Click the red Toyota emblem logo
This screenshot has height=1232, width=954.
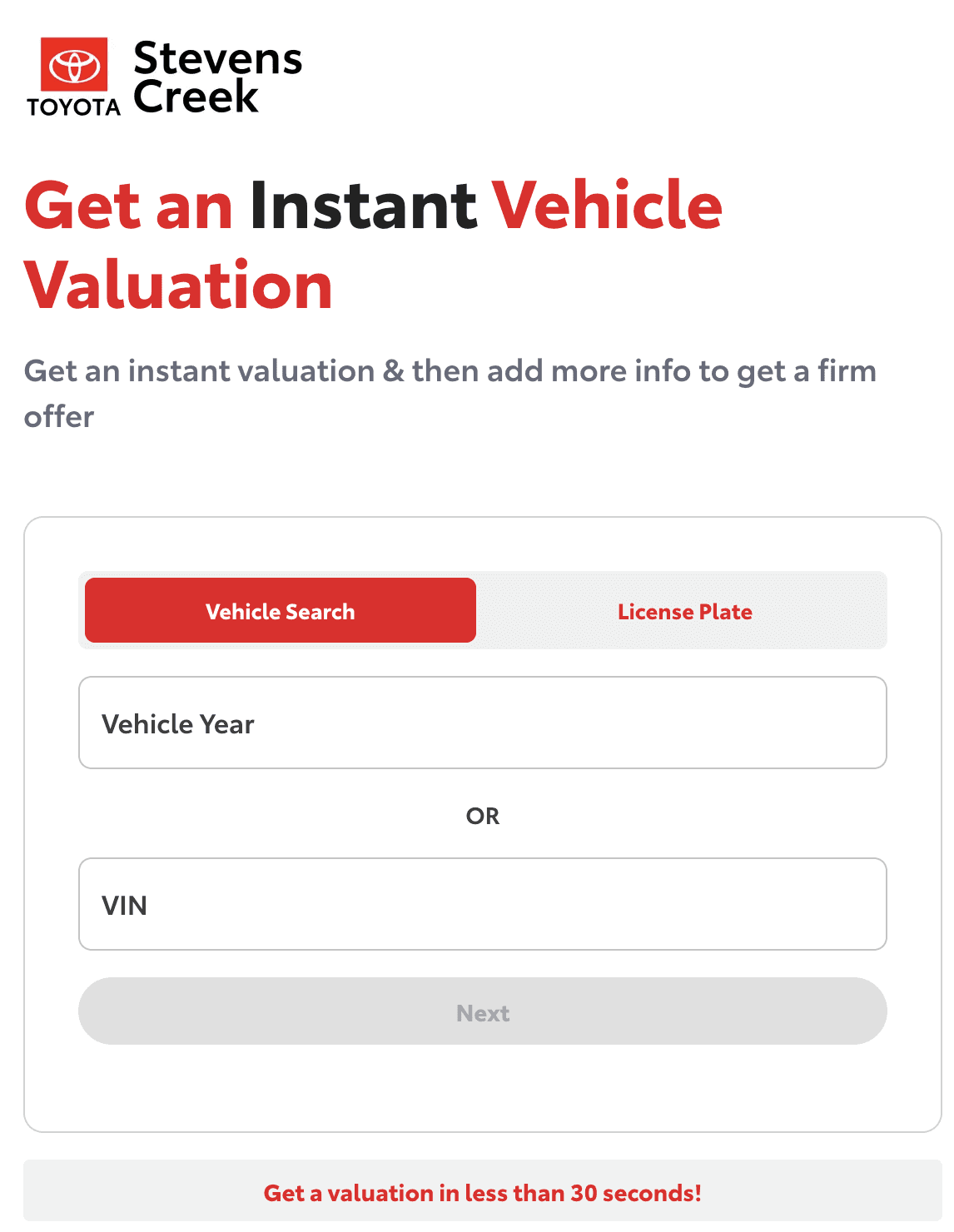click(x=74, y=64)
